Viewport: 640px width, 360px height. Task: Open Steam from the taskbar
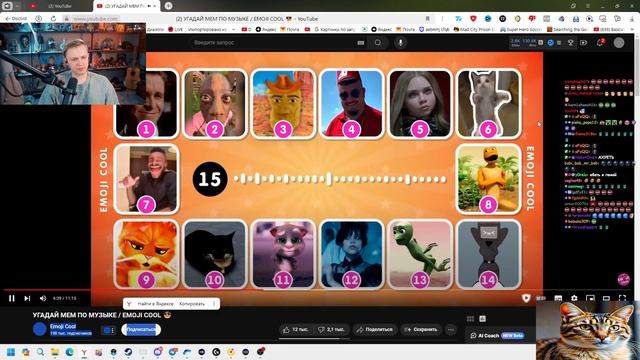click(128, 352)
